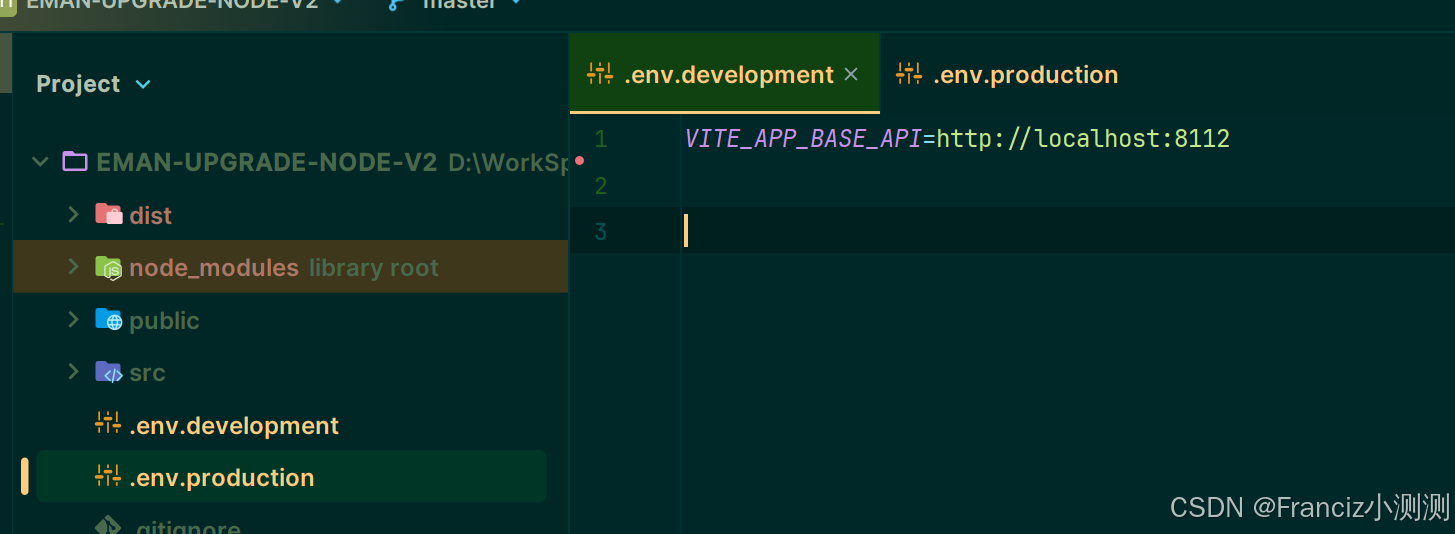Click the 'library root' label
The image size is (1455, 534).
tap(374, 268)
